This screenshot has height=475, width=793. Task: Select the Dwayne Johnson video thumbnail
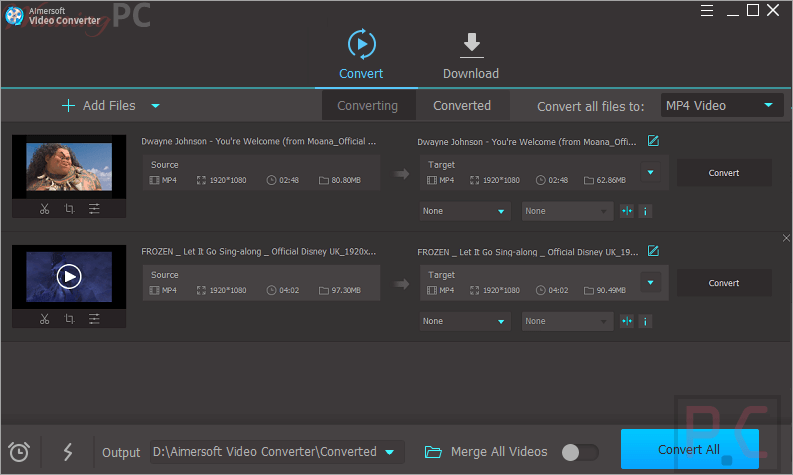[x=69, y=167]
